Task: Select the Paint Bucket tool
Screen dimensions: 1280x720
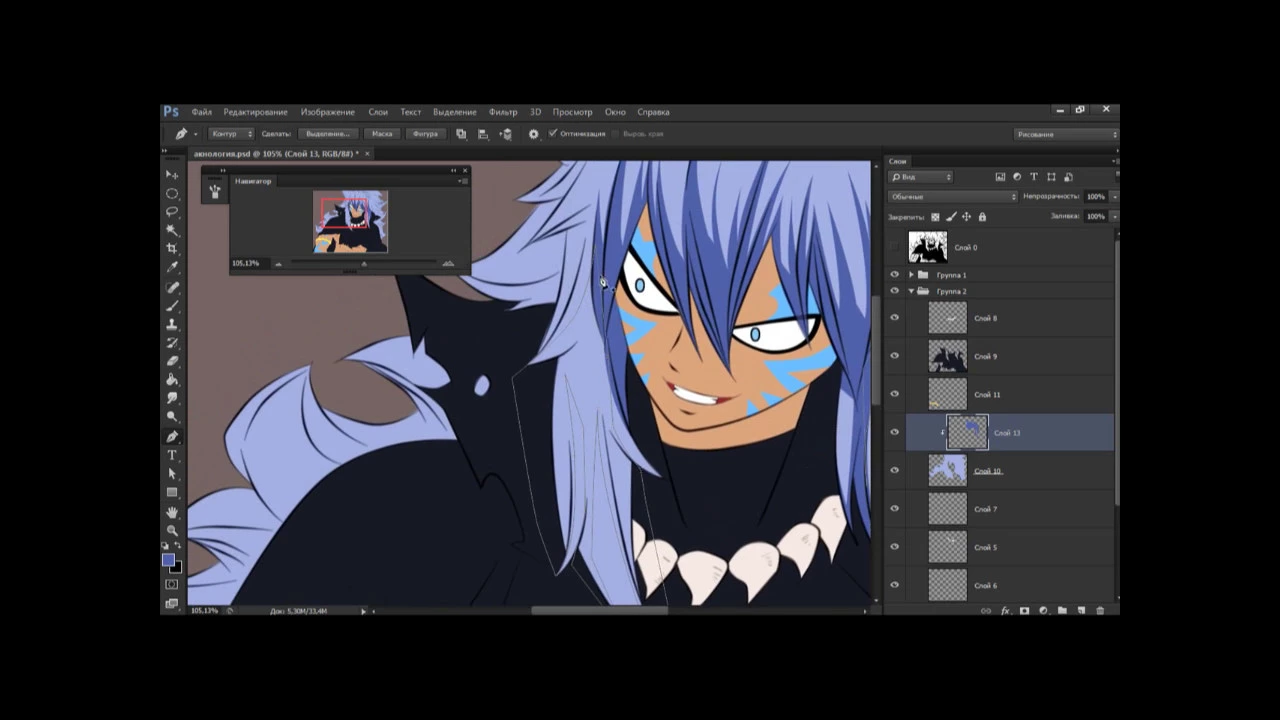Action: (x=172, y=380)
